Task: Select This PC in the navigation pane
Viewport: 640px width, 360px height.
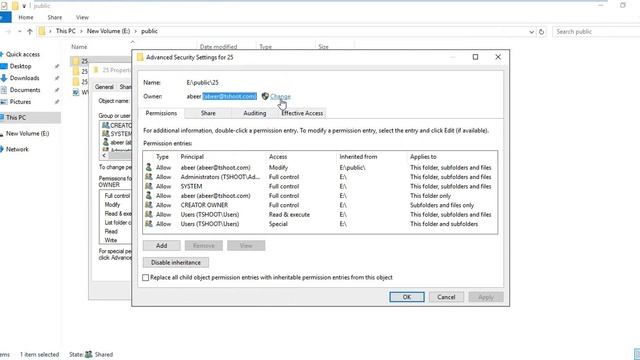Action: [x=30, y=118]
